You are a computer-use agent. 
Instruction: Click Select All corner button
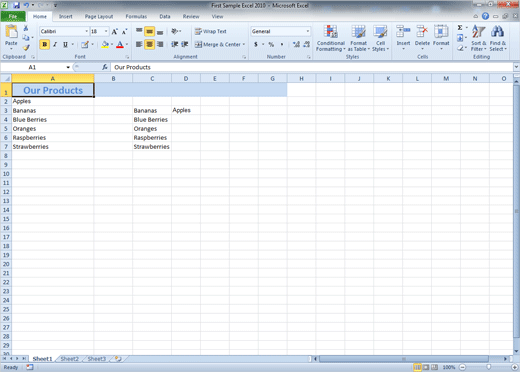6,79
